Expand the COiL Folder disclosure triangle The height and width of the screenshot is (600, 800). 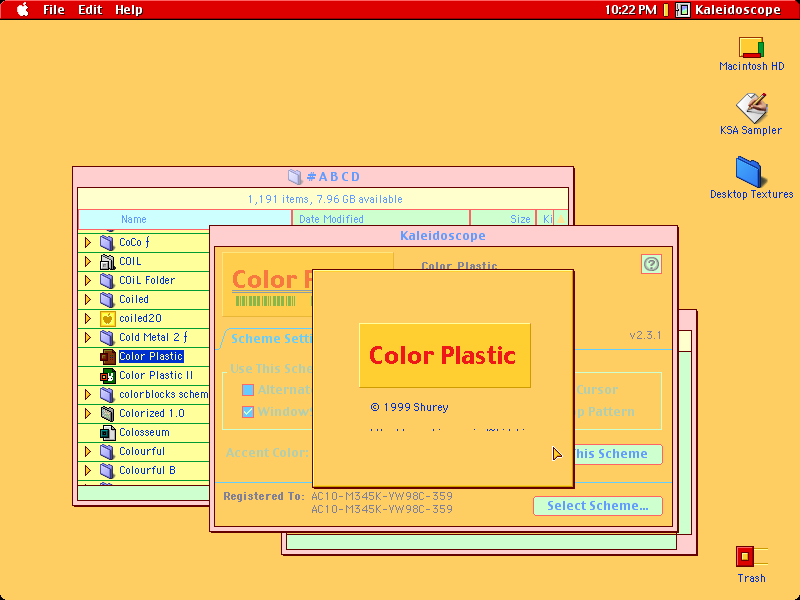(88, 280)
